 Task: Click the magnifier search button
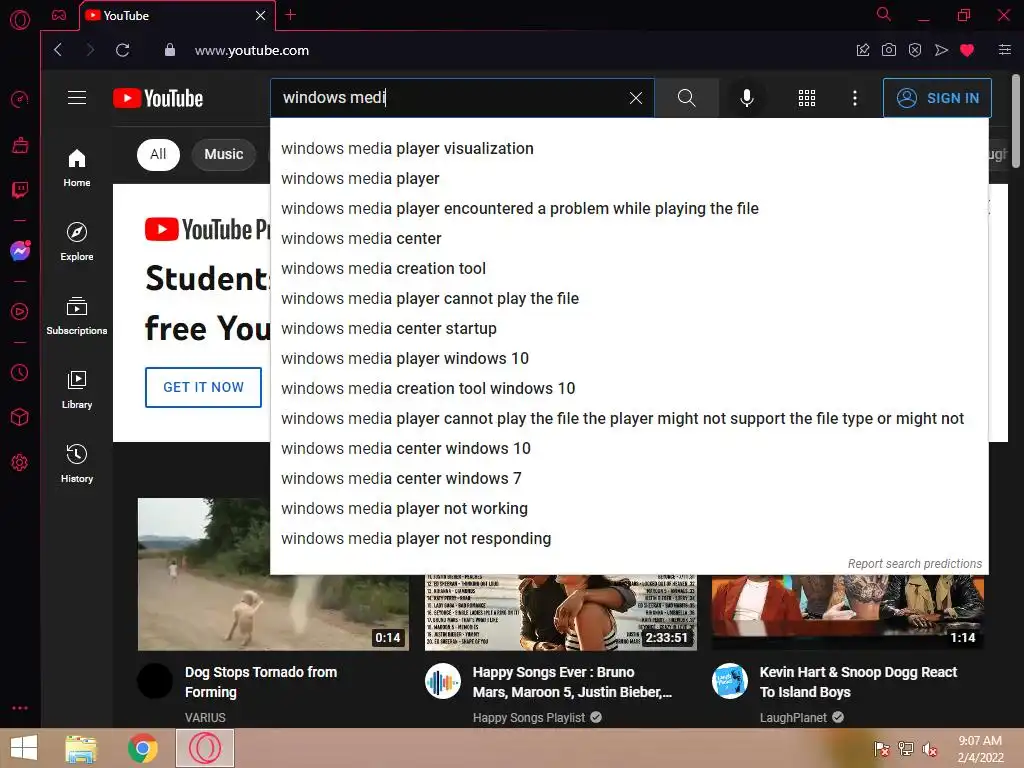(x=686, y=98)
